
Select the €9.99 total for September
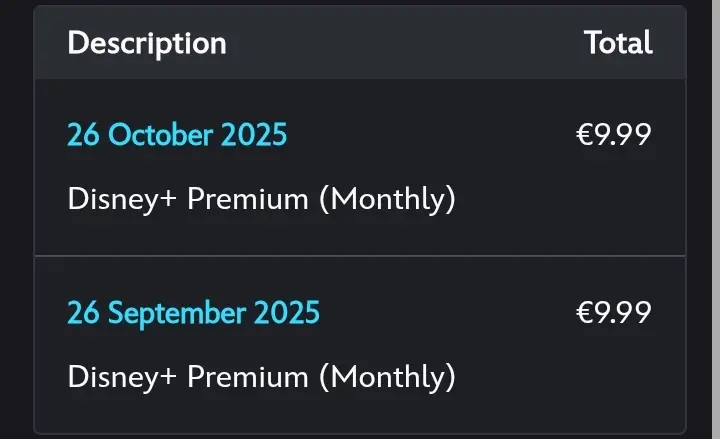613,313
